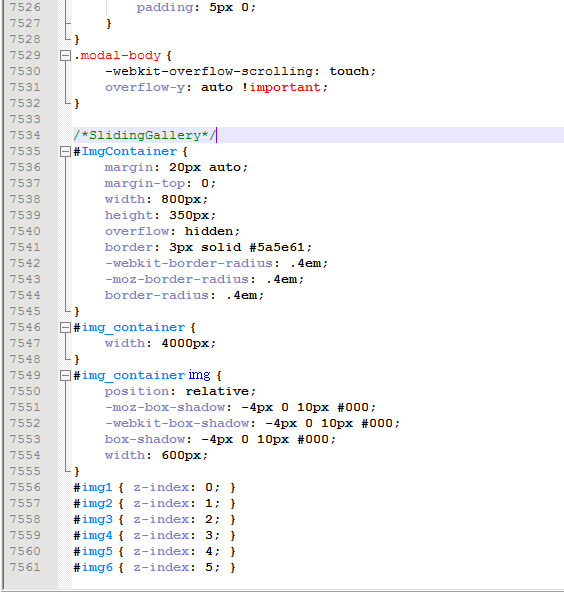Click the #ImgContainer selector

click(125, 151)
